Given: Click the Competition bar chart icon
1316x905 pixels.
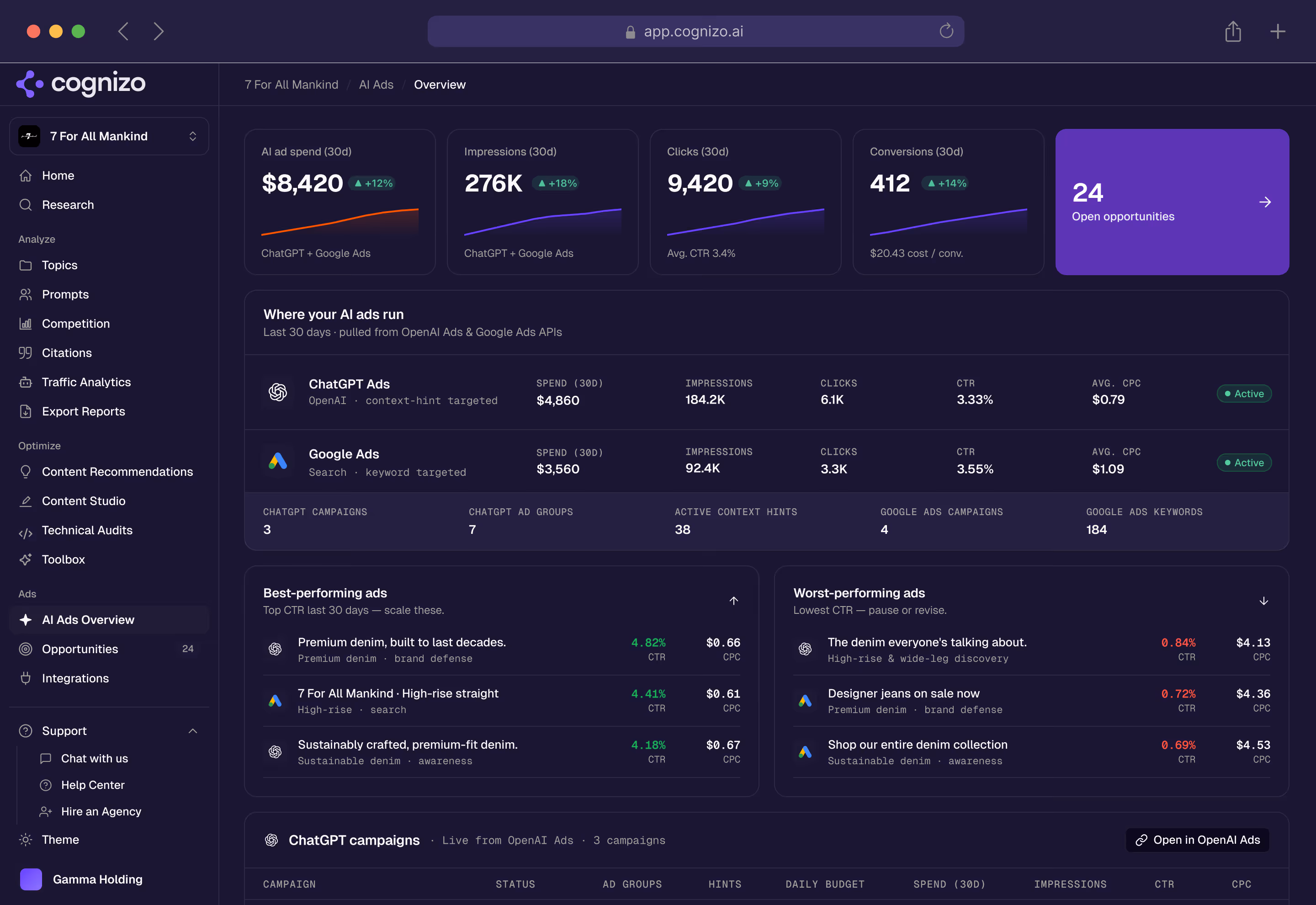Looking at the screenshot, I should coord(26,324).
